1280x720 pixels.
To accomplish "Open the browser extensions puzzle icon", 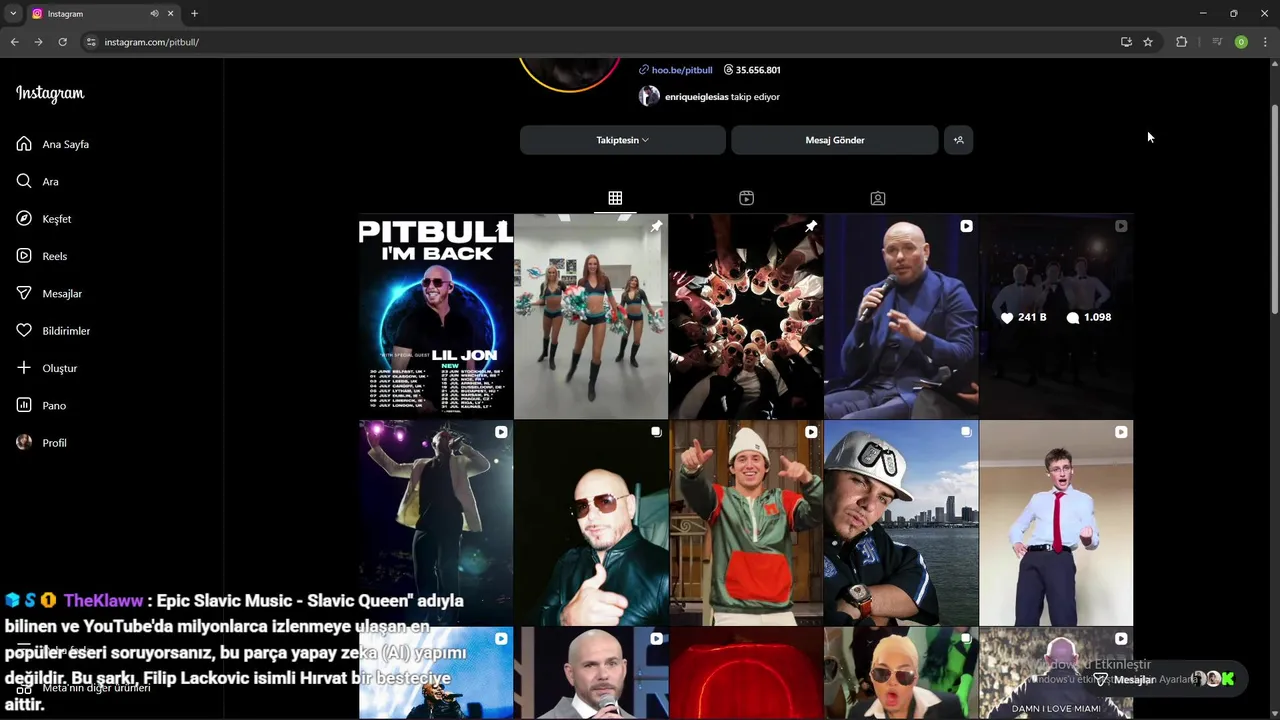I will coord(1181,42).
